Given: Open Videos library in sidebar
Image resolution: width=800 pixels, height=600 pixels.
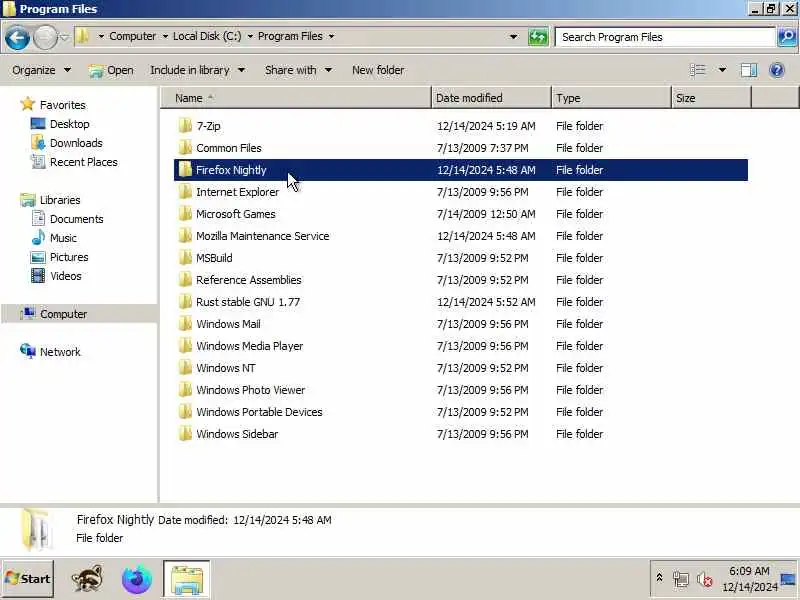Looking at the screenshot, I should pos(65,276).
